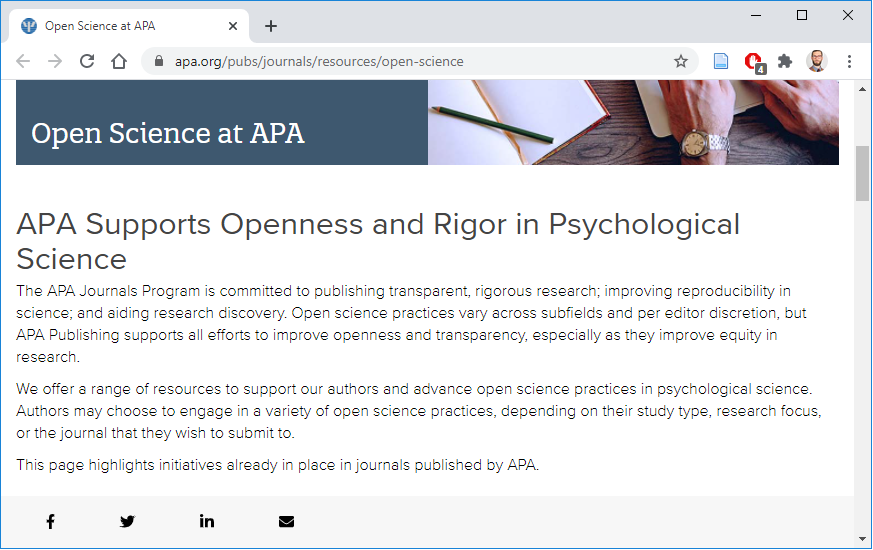
Task: Open the Extensions puzzle piece menu
Action: point(785,61)
